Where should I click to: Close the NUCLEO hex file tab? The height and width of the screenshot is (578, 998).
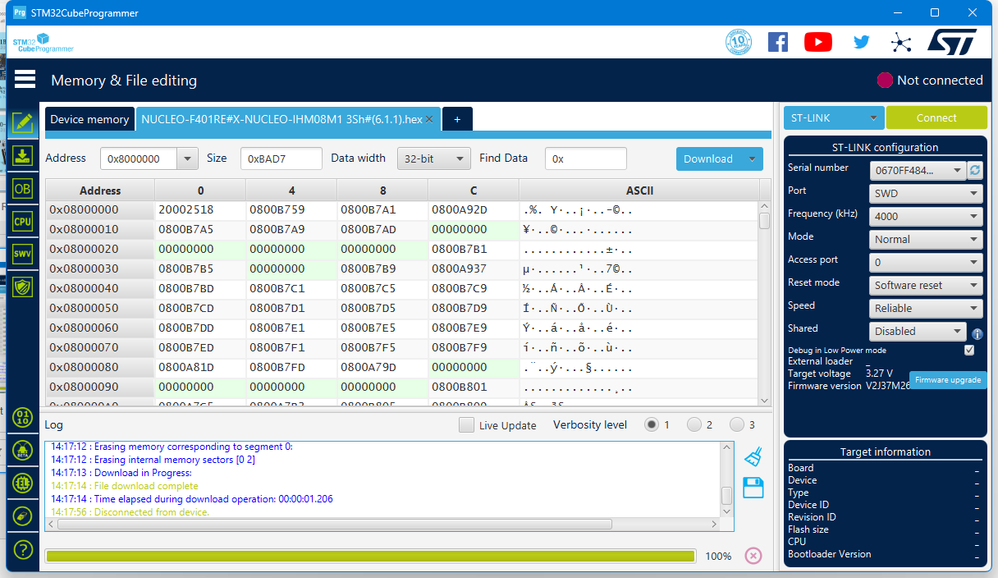click(430, 119)
